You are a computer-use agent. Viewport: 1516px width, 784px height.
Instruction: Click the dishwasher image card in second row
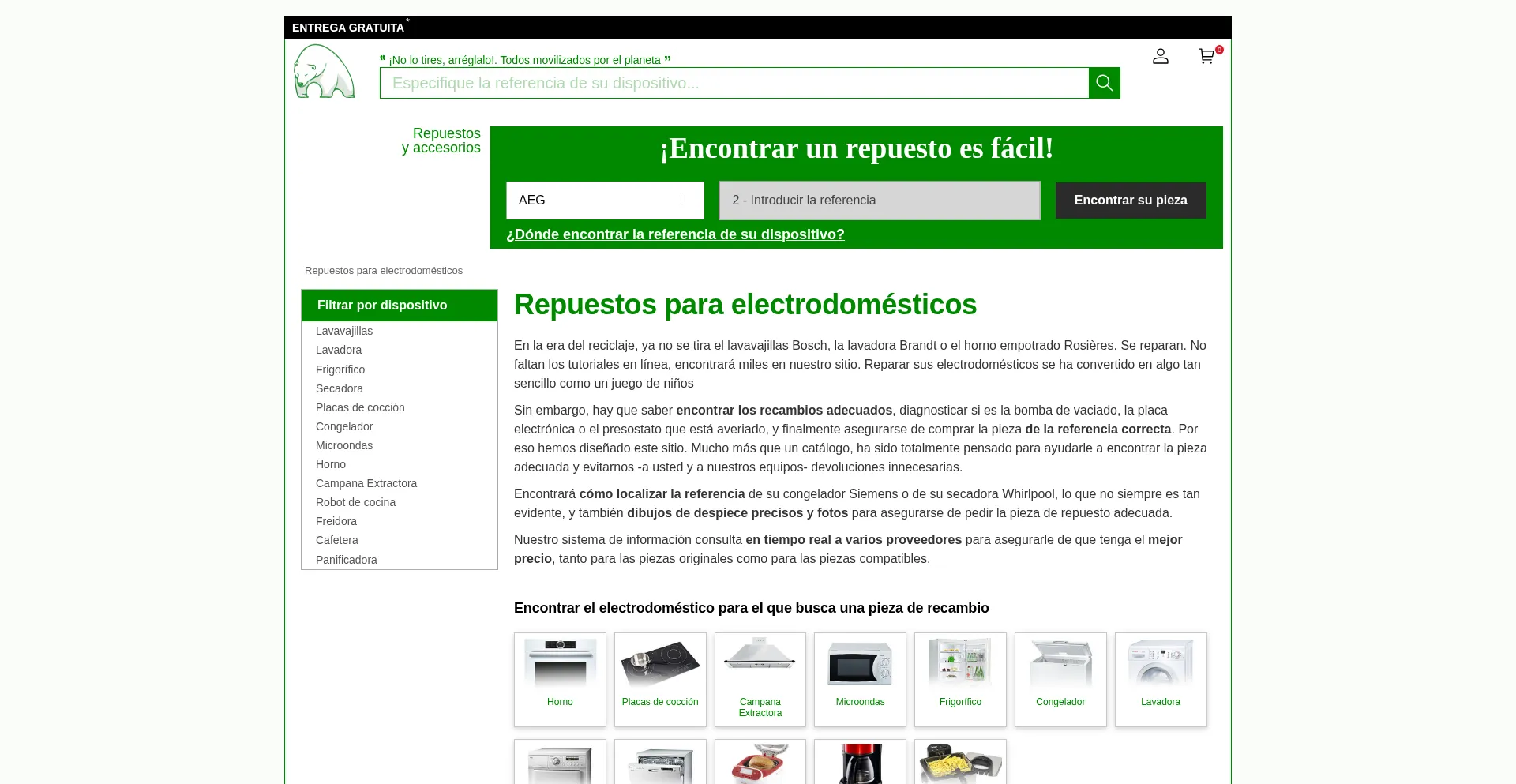660,762
